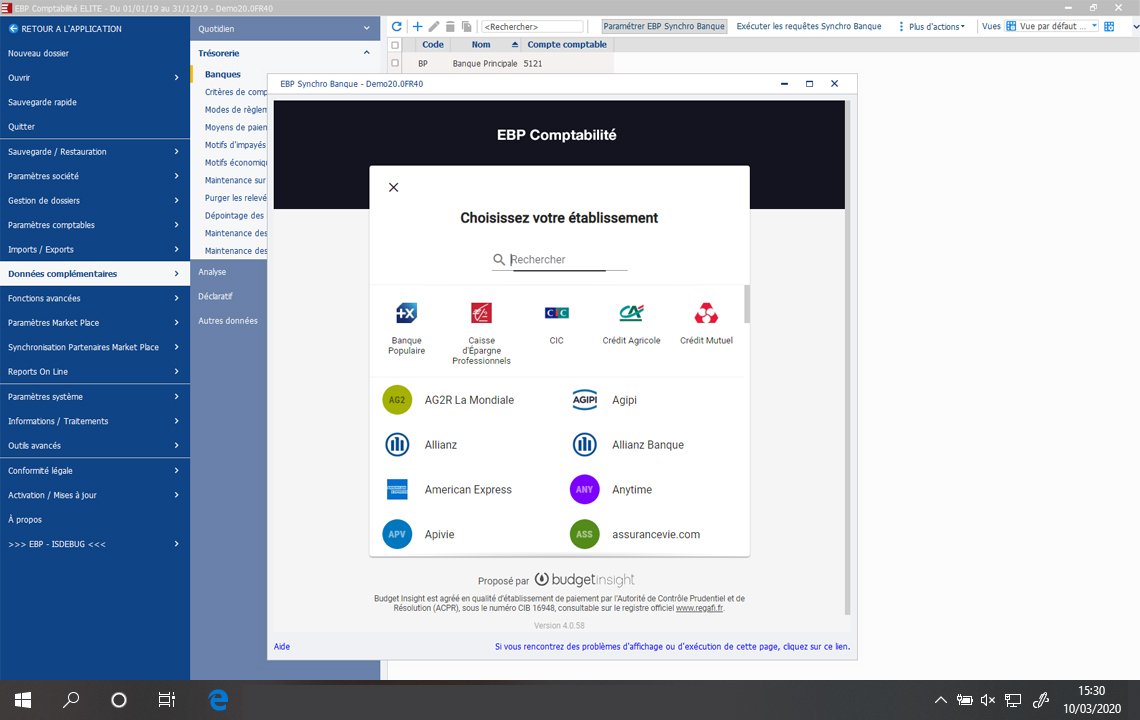Click the plus icon to add a bank
Image resolution: width=1140 pixels, height=720 pixels.
(418, 26)
